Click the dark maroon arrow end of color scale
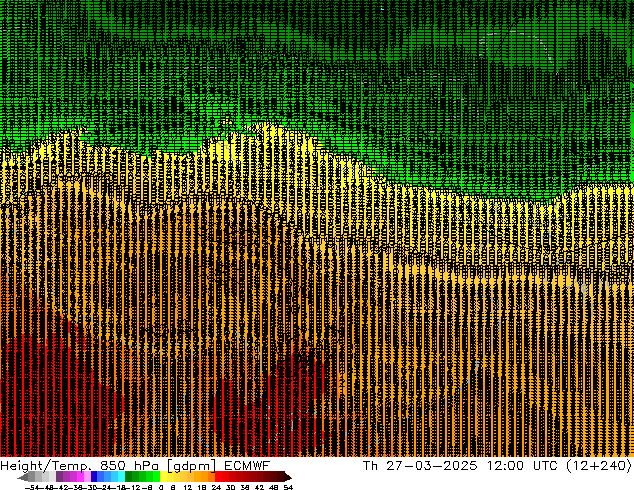The image size is (634, 490). tap(288, 477)
